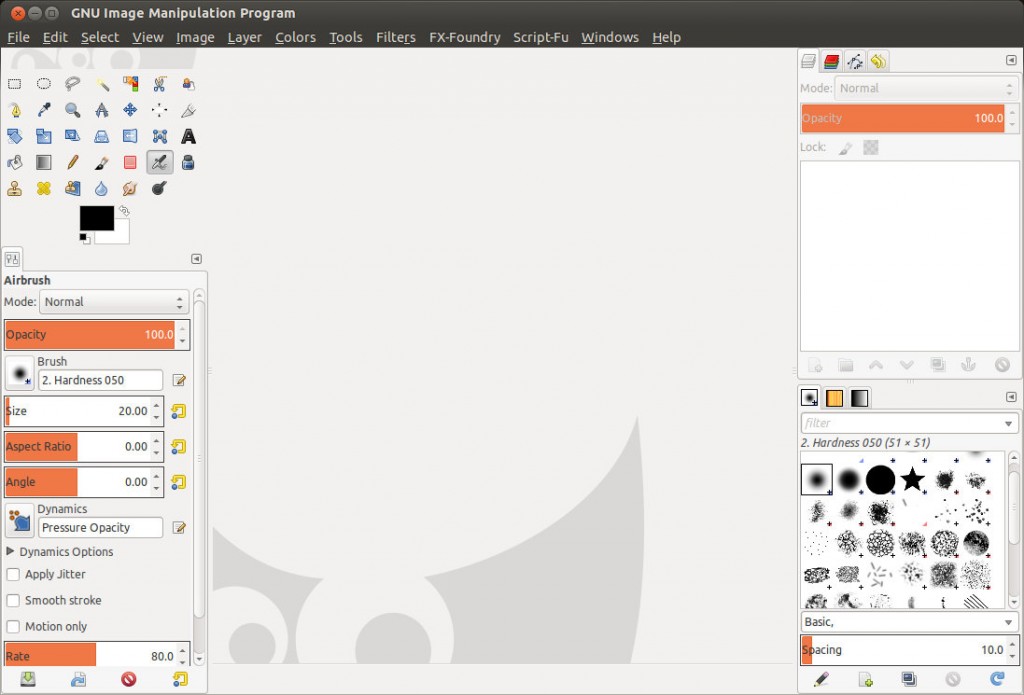
Task: Click the black foreground color swatch
Action: [97, 218]
